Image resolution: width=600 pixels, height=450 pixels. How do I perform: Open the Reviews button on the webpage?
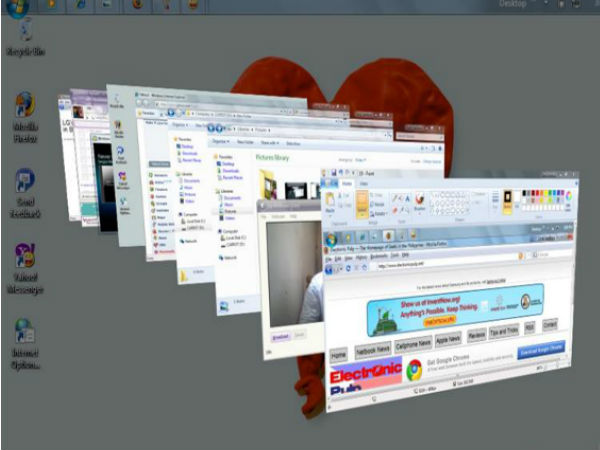tap(477, 334)
